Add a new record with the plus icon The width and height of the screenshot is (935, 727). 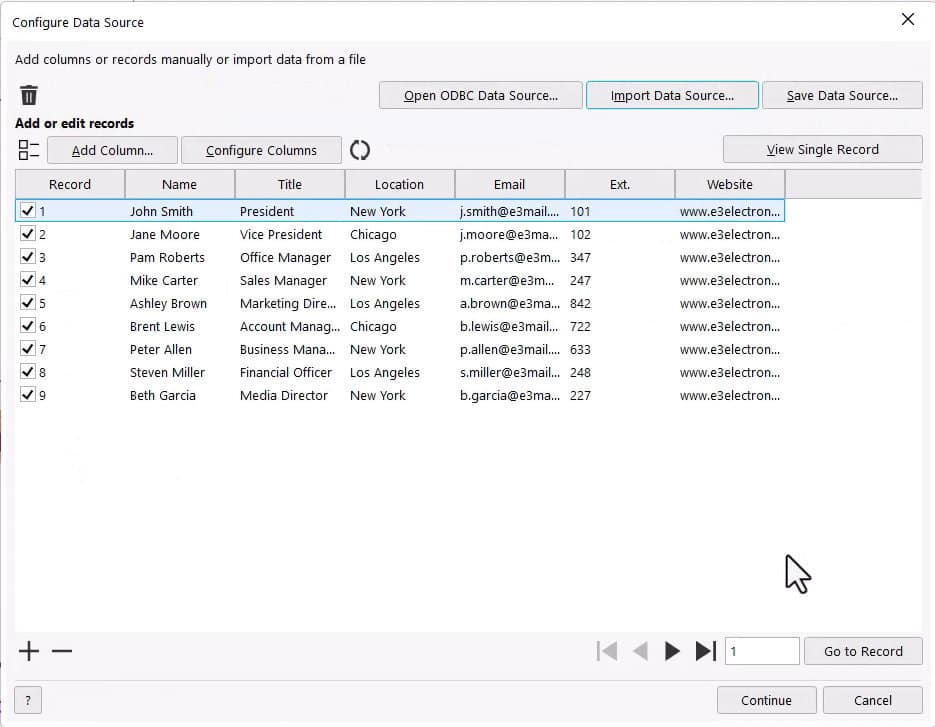(x=28, y=651)
